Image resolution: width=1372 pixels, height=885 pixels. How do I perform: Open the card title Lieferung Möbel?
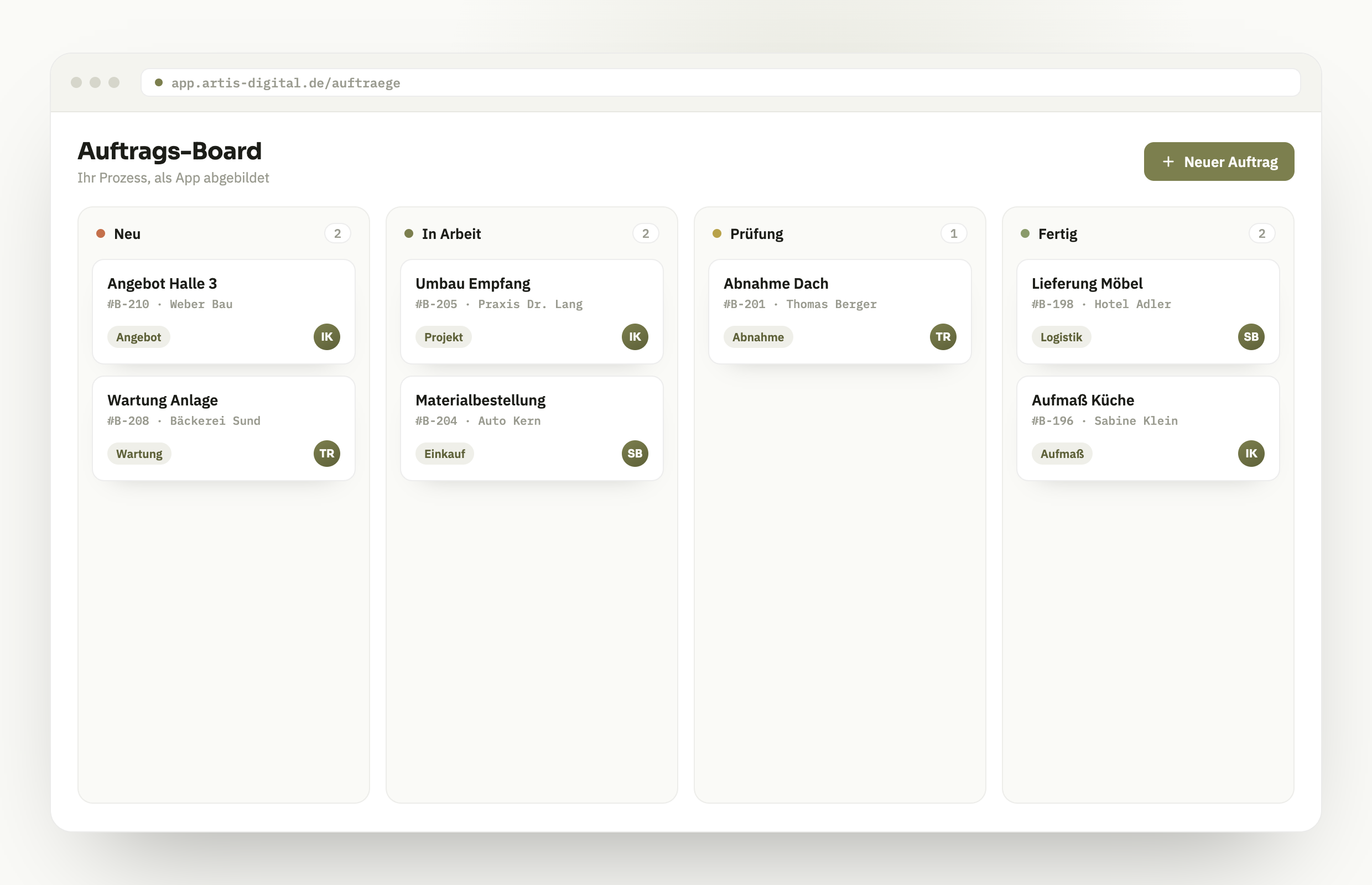pos(1087,283)
